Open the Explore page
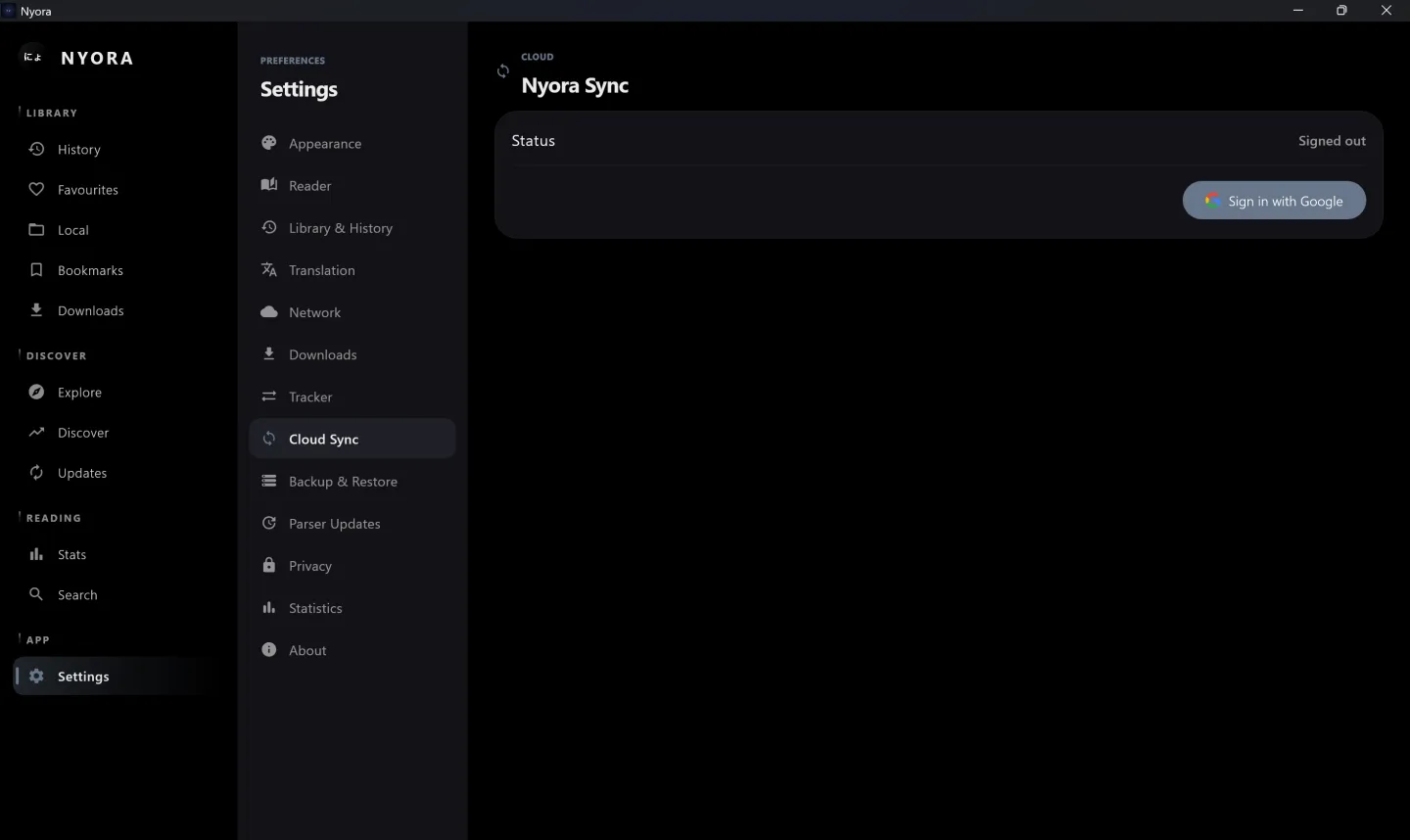Image resolution: width=1410 pixels, height=840 pixels. pos(117,392)
